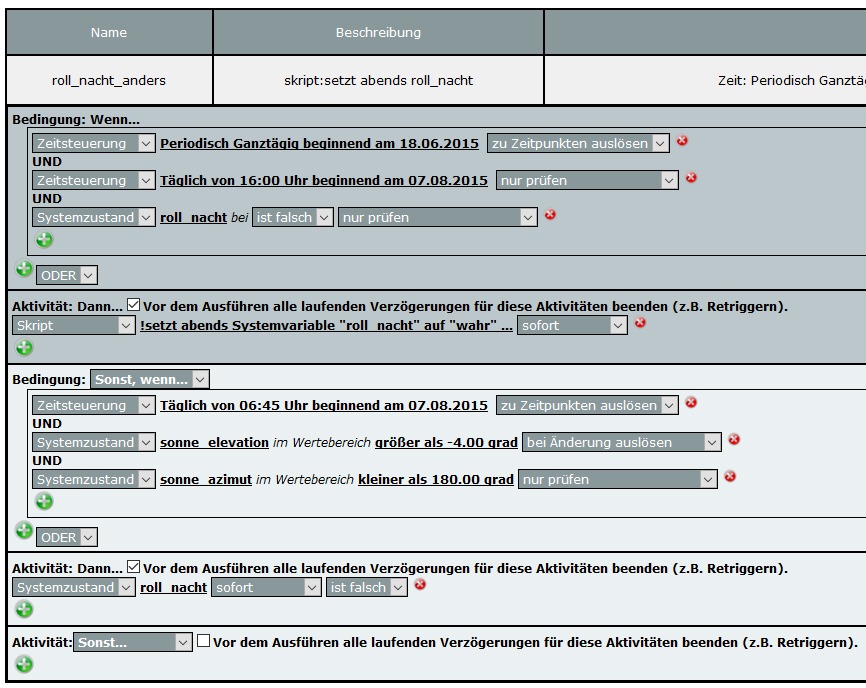Open 'ist falsch' dropdown in second Dann activity

pos(367,588)
